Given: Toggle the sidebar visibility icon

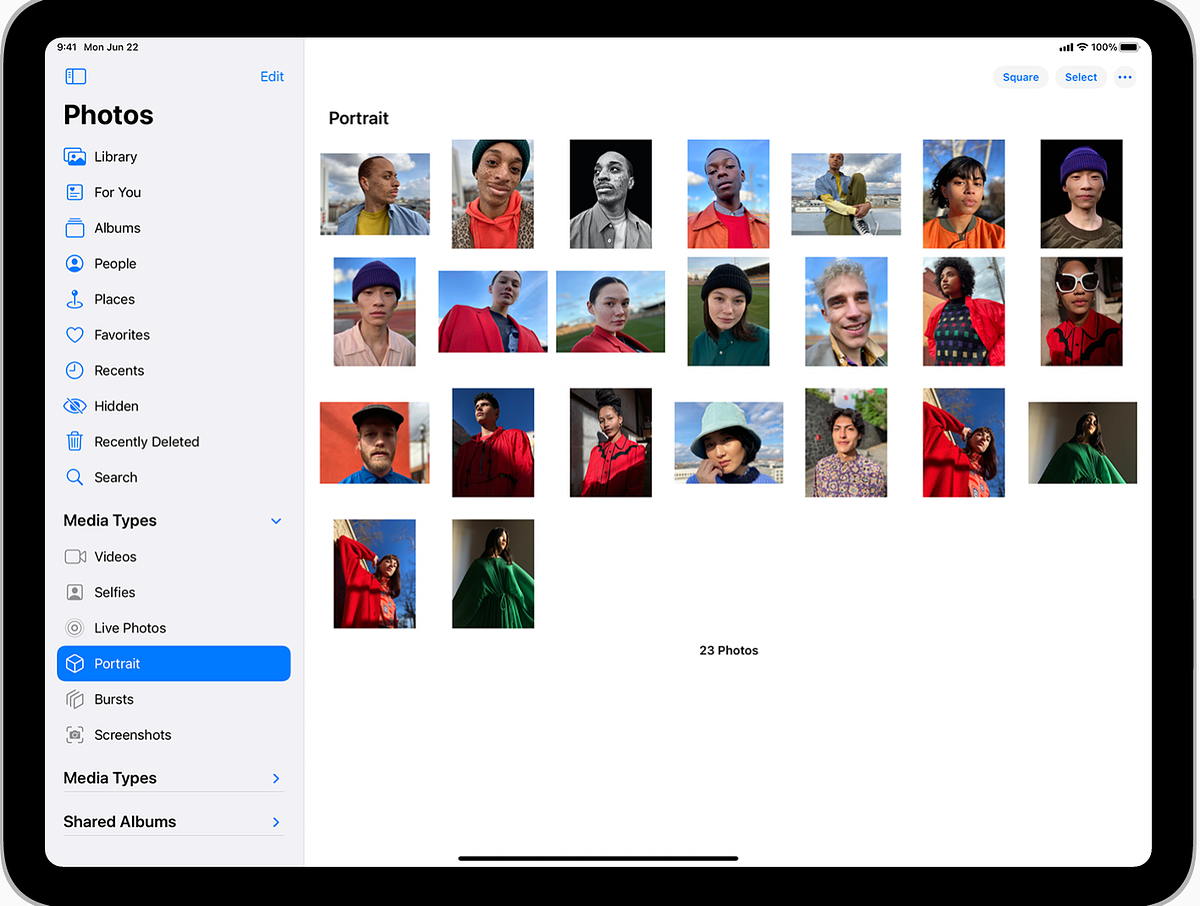Looking at the screenshot, I should coord(75,76).
